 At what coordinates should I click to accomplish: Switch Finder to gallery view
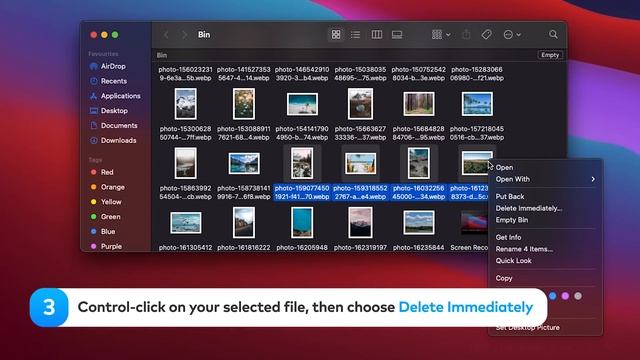397,35
